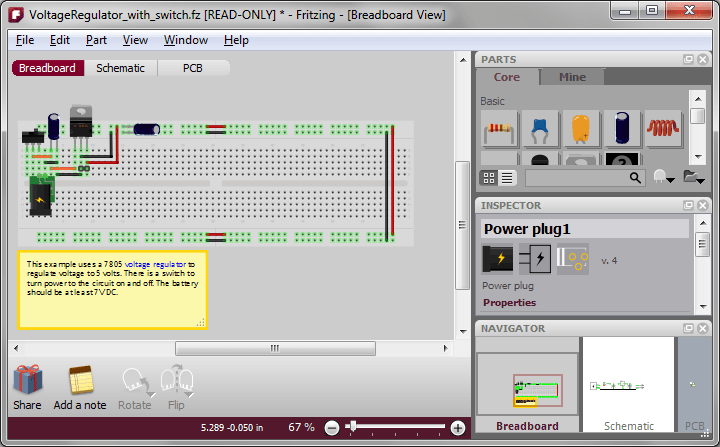Click the yellow note resize grip
This screenshot has height=447, width=720.
[201, 323]
